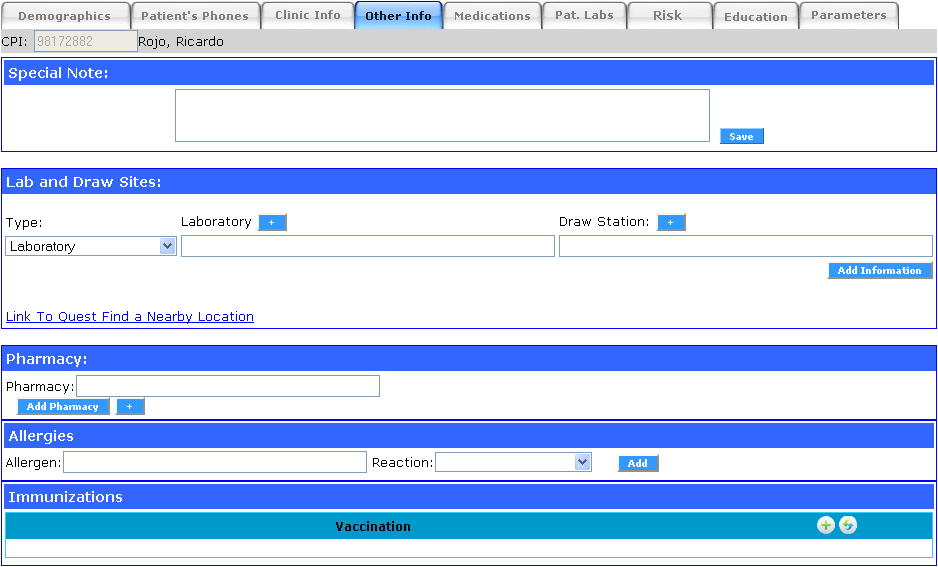Switch to the Parameters tab
The width and height of the screenshot is (938, 567).
coord(848,16)
